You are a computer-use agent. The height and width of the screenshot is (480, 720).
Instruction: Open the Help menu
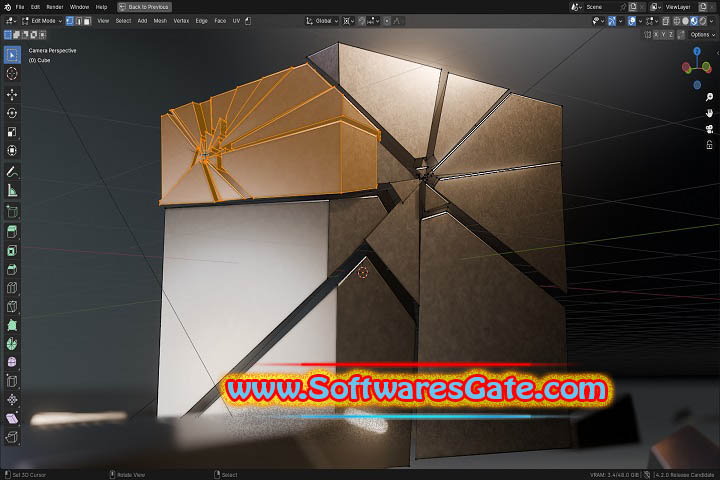point(101,7)
